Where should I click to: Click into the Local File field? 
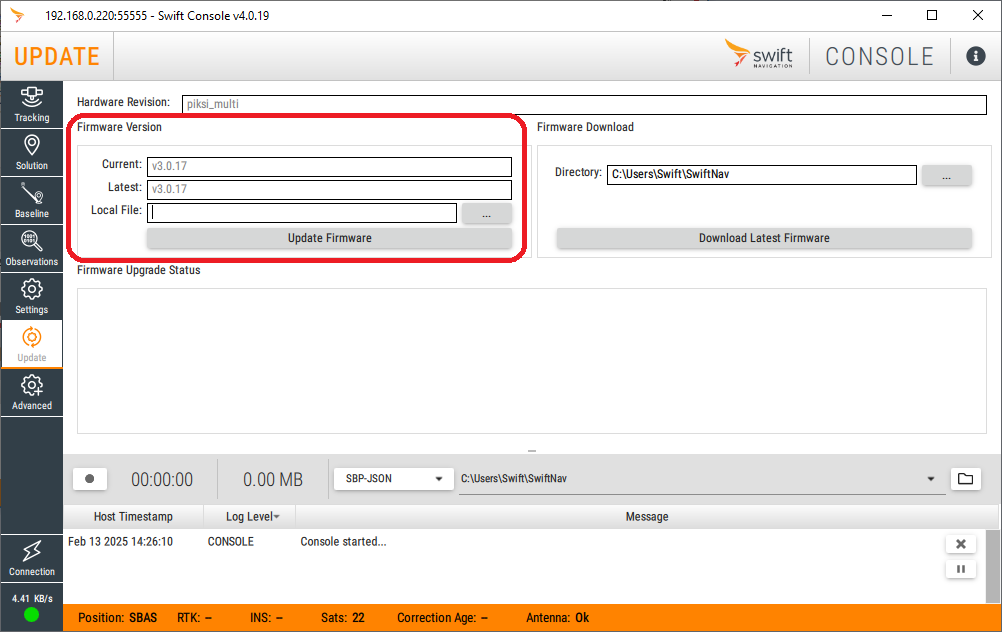pyautogui.click(x=302, y=213)
